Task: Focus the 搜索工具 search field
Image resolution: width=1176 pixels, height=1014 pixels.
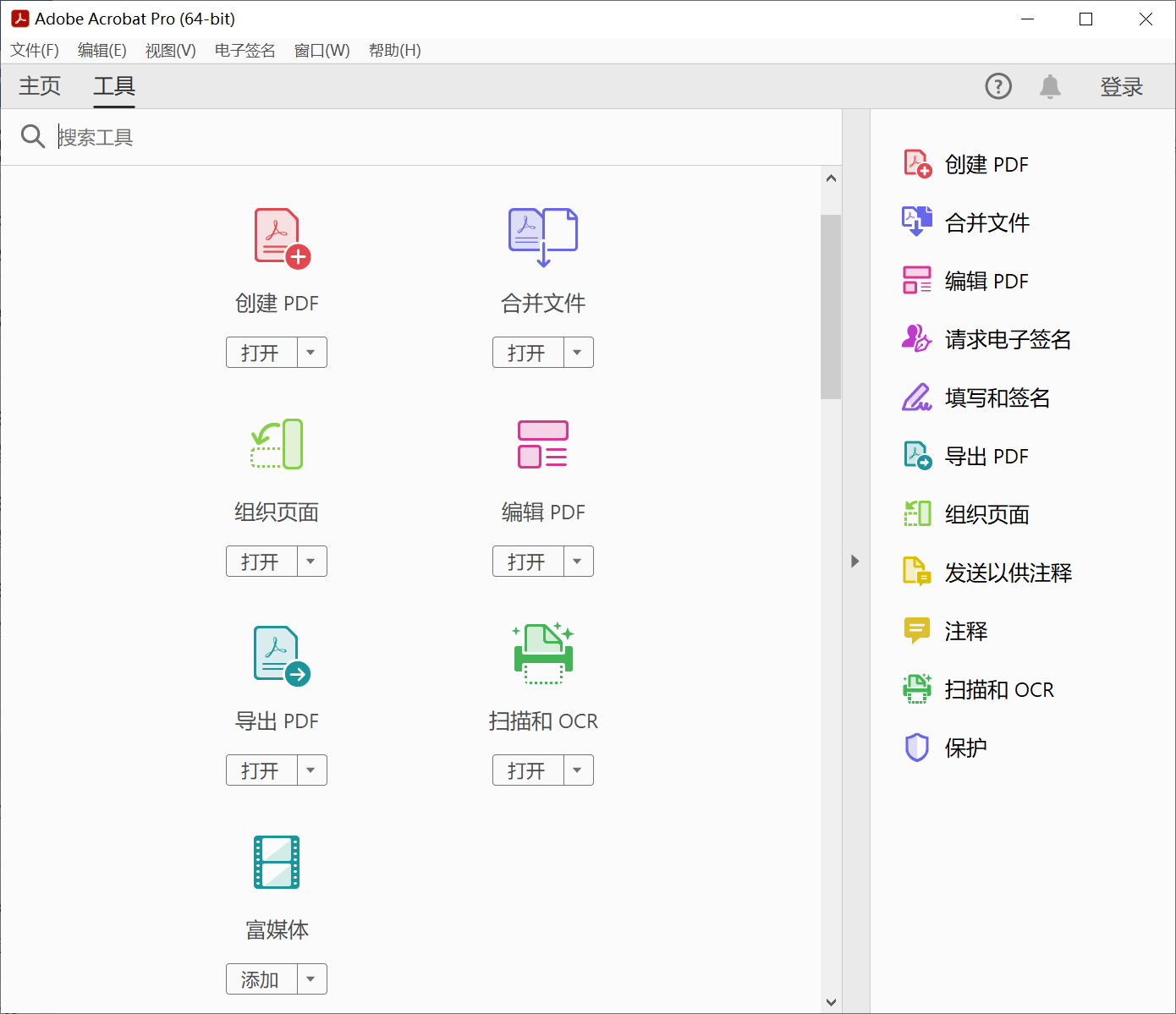Action: point(447,137)
